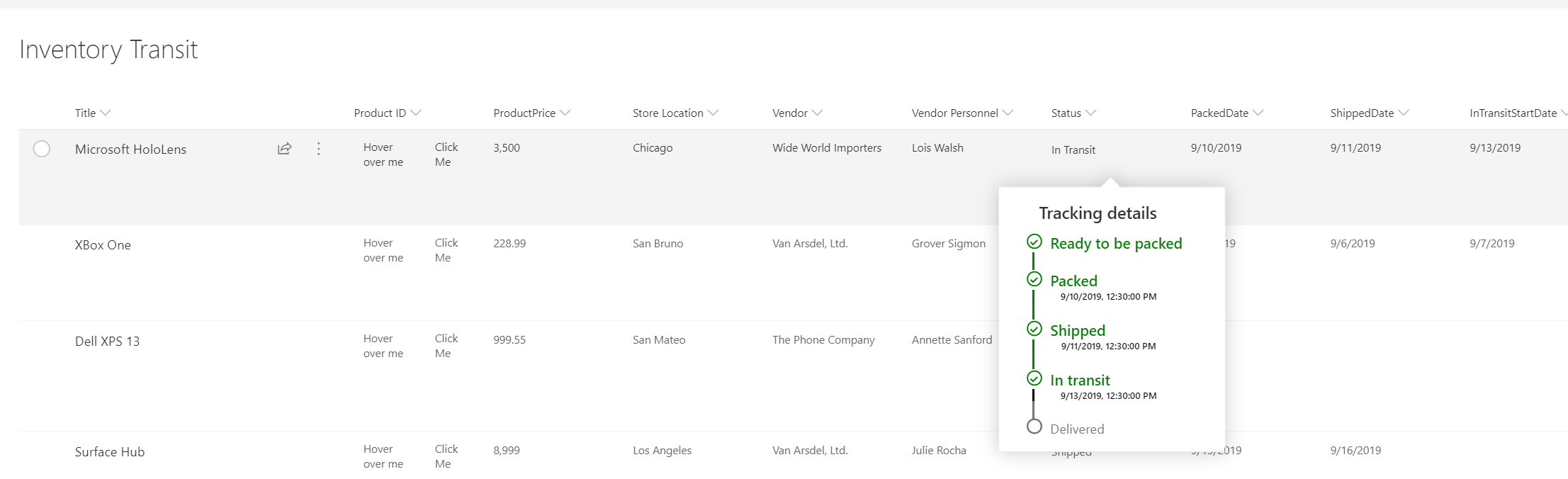Click the San Bruno store location

pos(658,243)
